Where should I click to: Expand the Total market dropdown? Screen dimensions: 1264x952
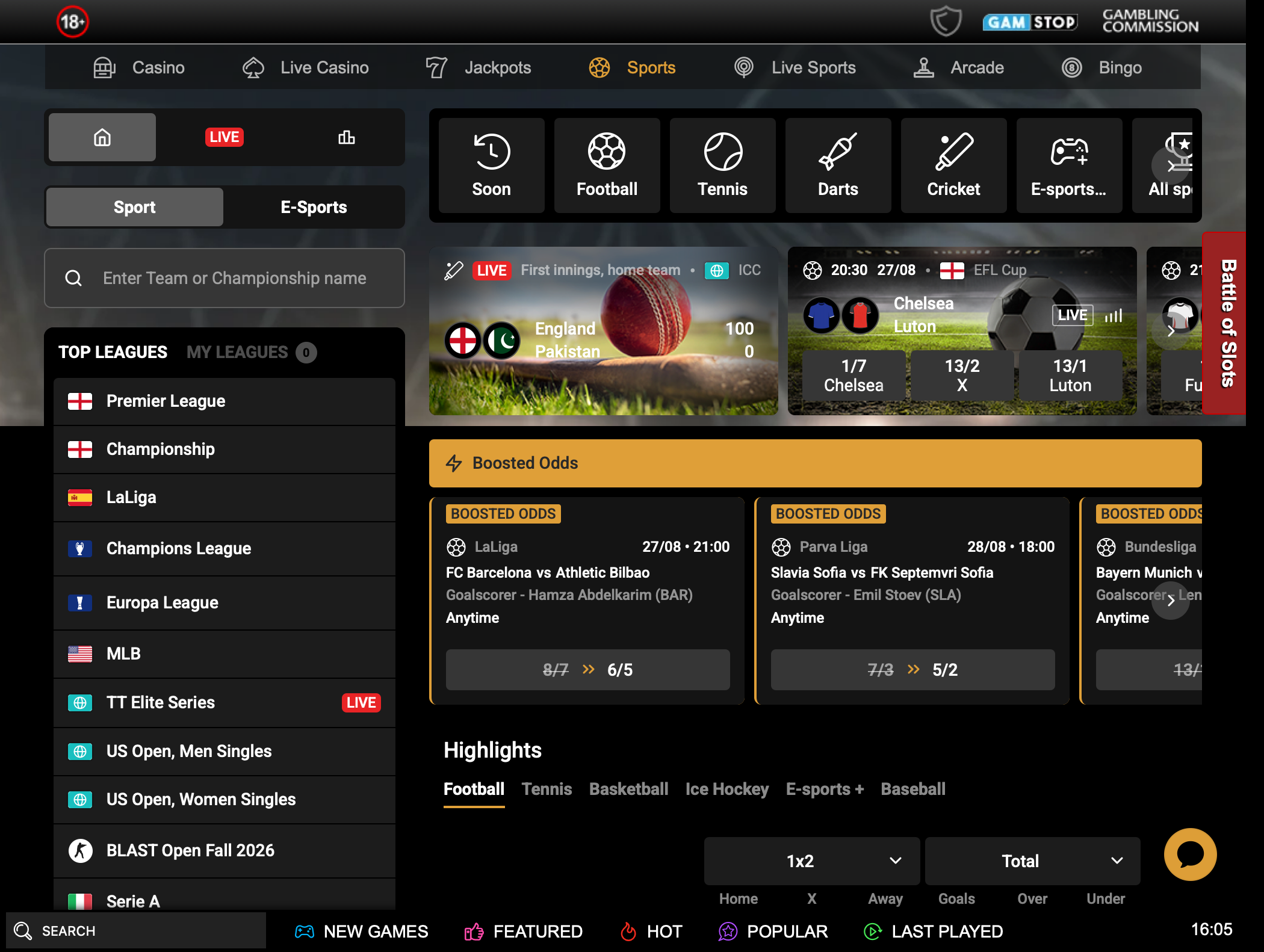pos(1032,861)
